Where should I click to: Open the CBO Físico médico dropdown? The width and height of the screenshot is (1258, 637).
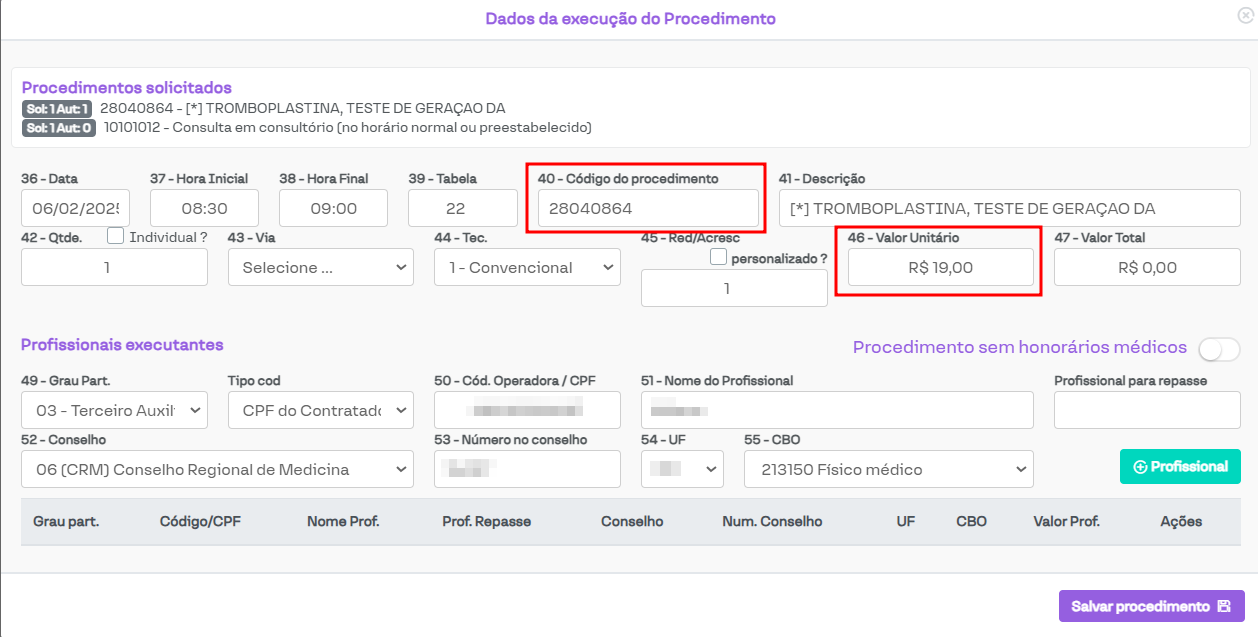[888, 469]
